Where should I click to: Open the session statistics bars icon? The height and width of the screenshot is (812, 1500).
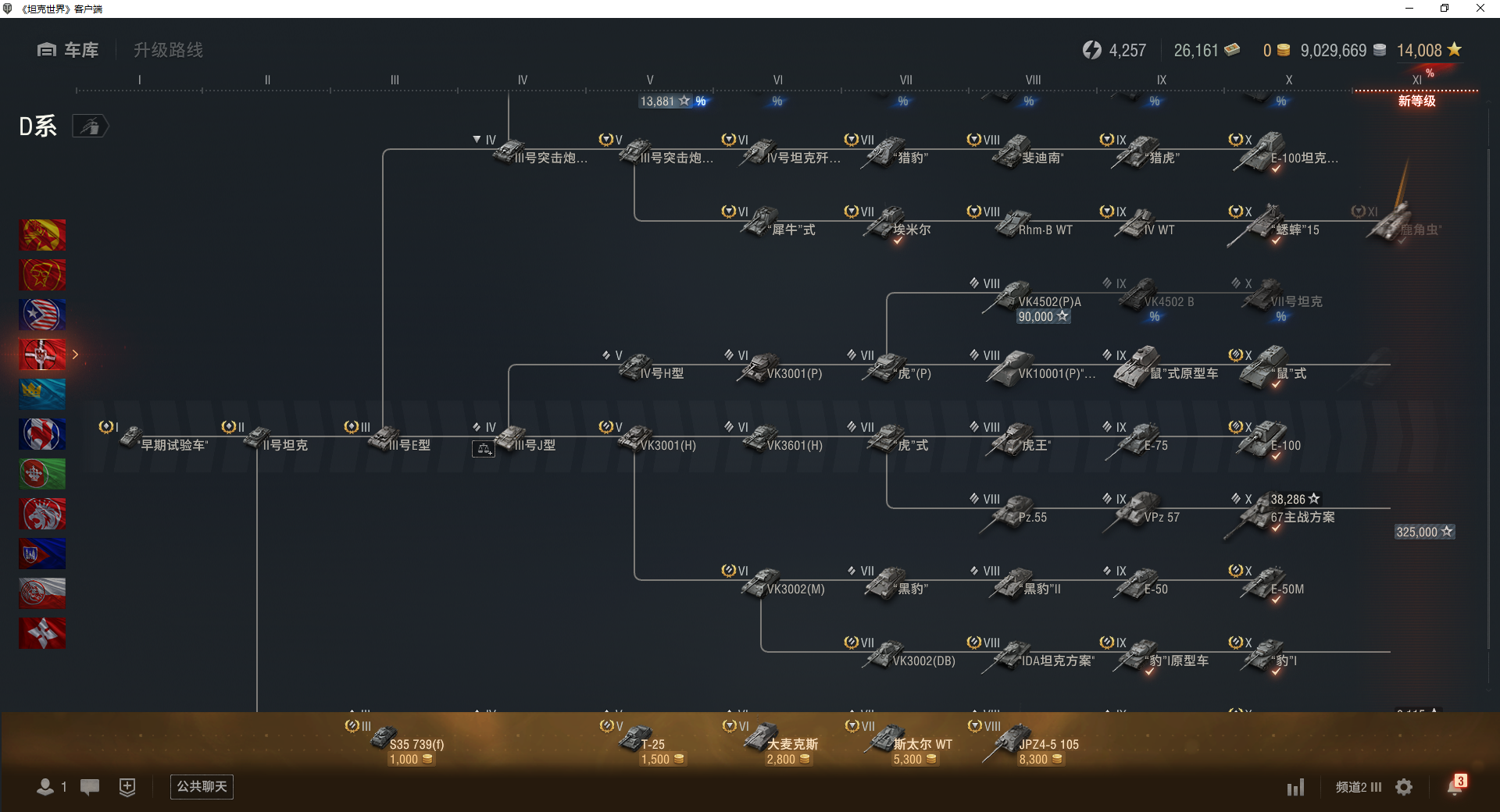pyautogui.click(x=1295, y=787)
